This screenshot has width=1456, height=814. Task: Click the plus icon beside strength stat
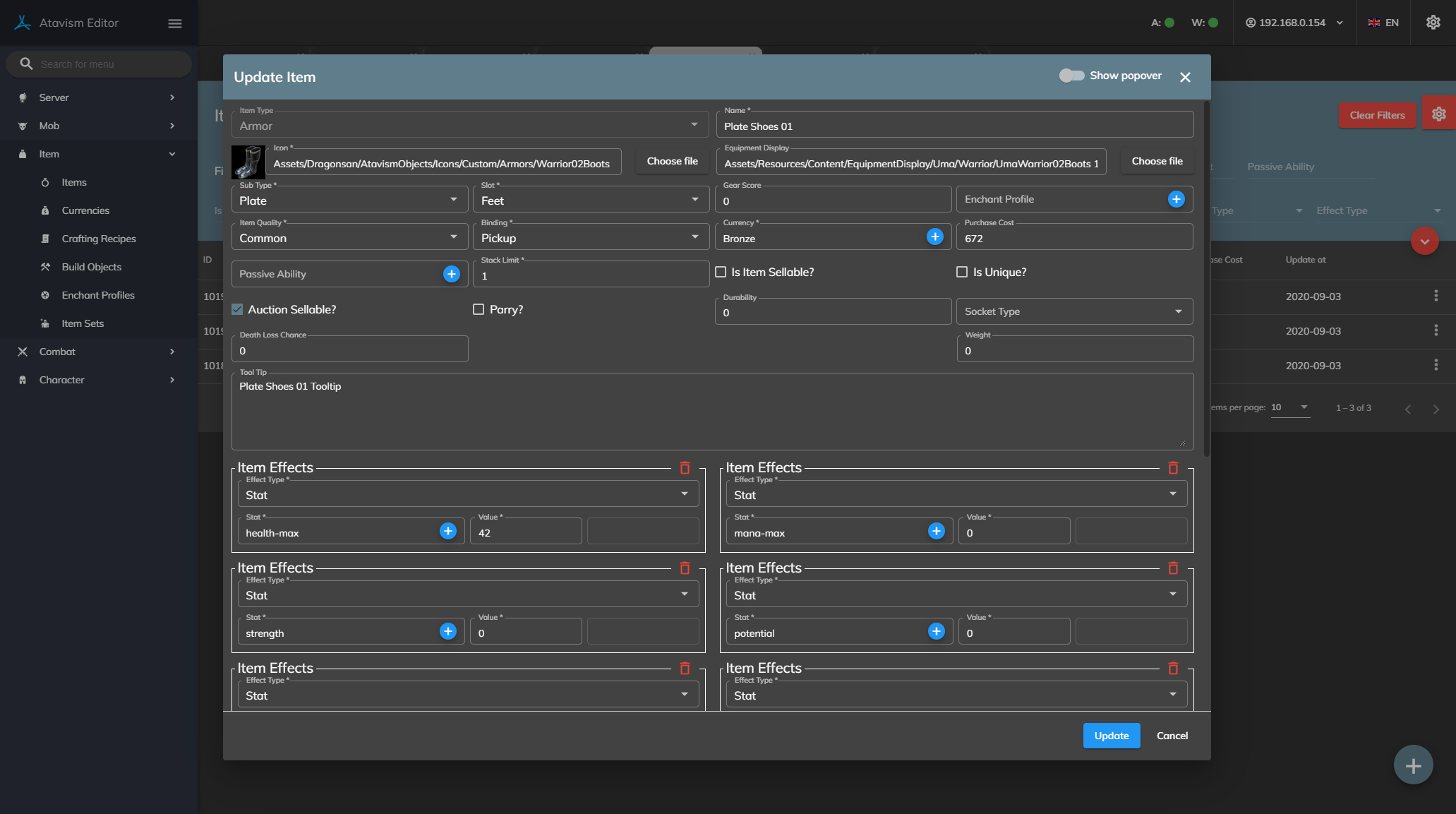coord(447,632)
